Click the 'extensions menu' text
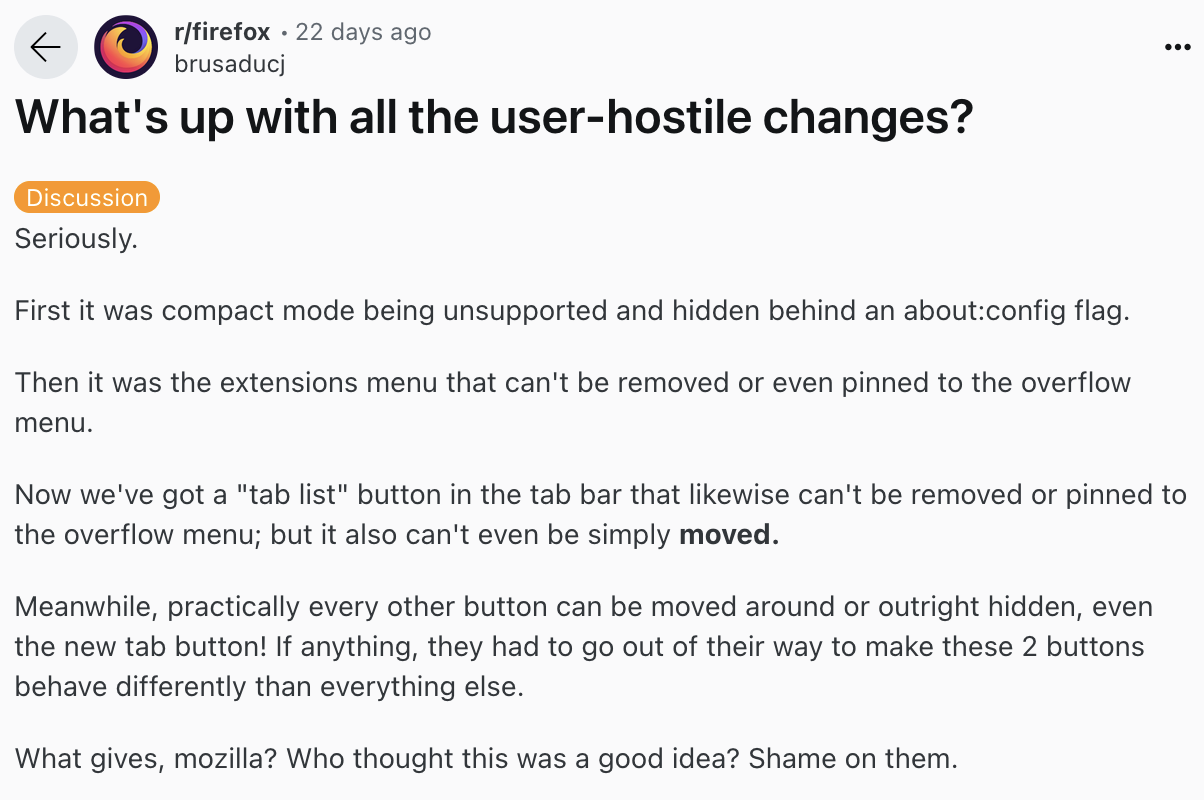This screenshot has width=1204, height=800. [x=330, y=382]
